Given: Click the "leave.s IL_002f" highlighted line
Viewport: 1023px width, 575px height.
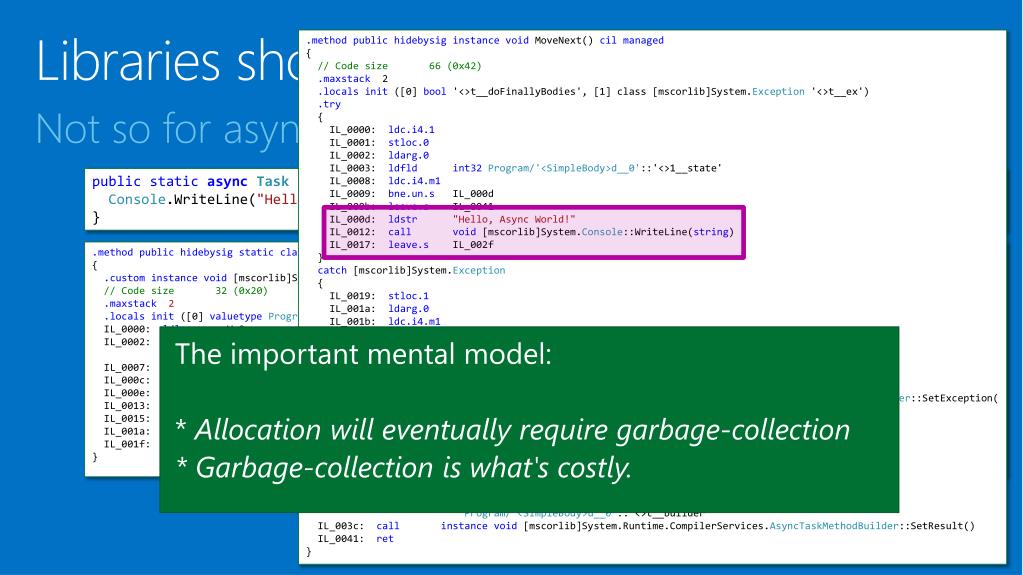Looking at the screenshot, I should (411, 245).
